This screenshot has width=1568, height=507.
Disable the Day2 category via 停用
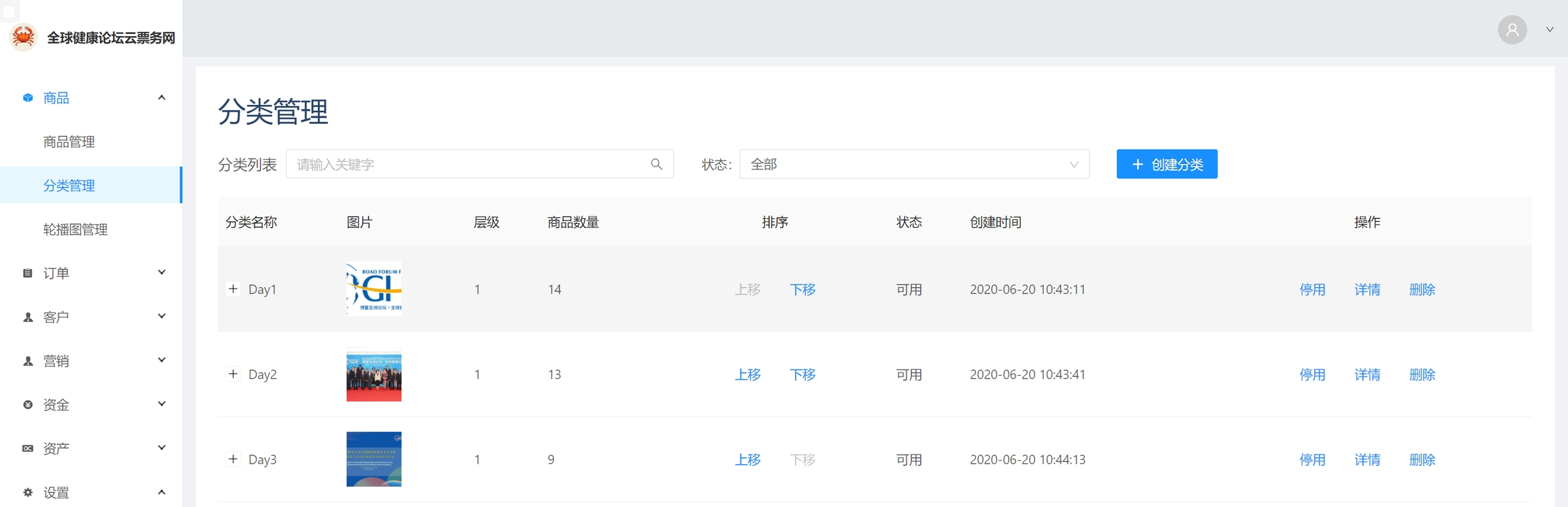tap(1311, 374)
